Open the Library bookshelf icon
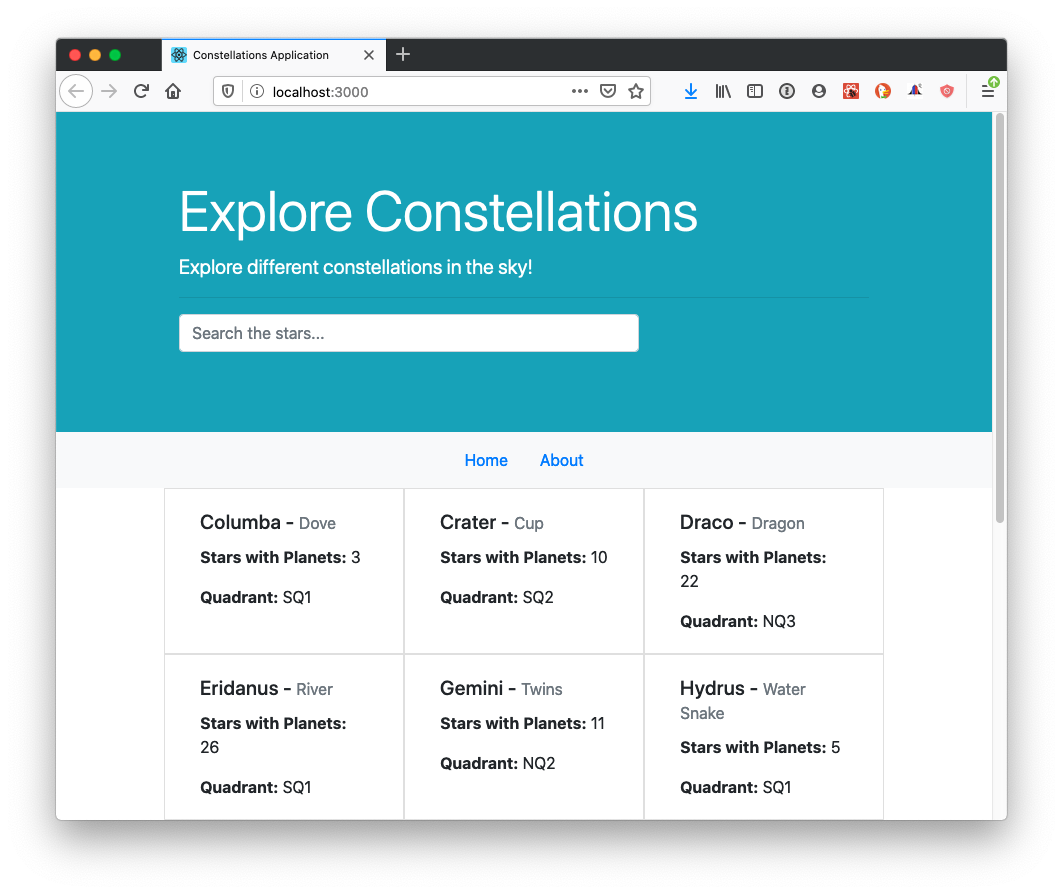1063x894 pixels. point(723,91)
